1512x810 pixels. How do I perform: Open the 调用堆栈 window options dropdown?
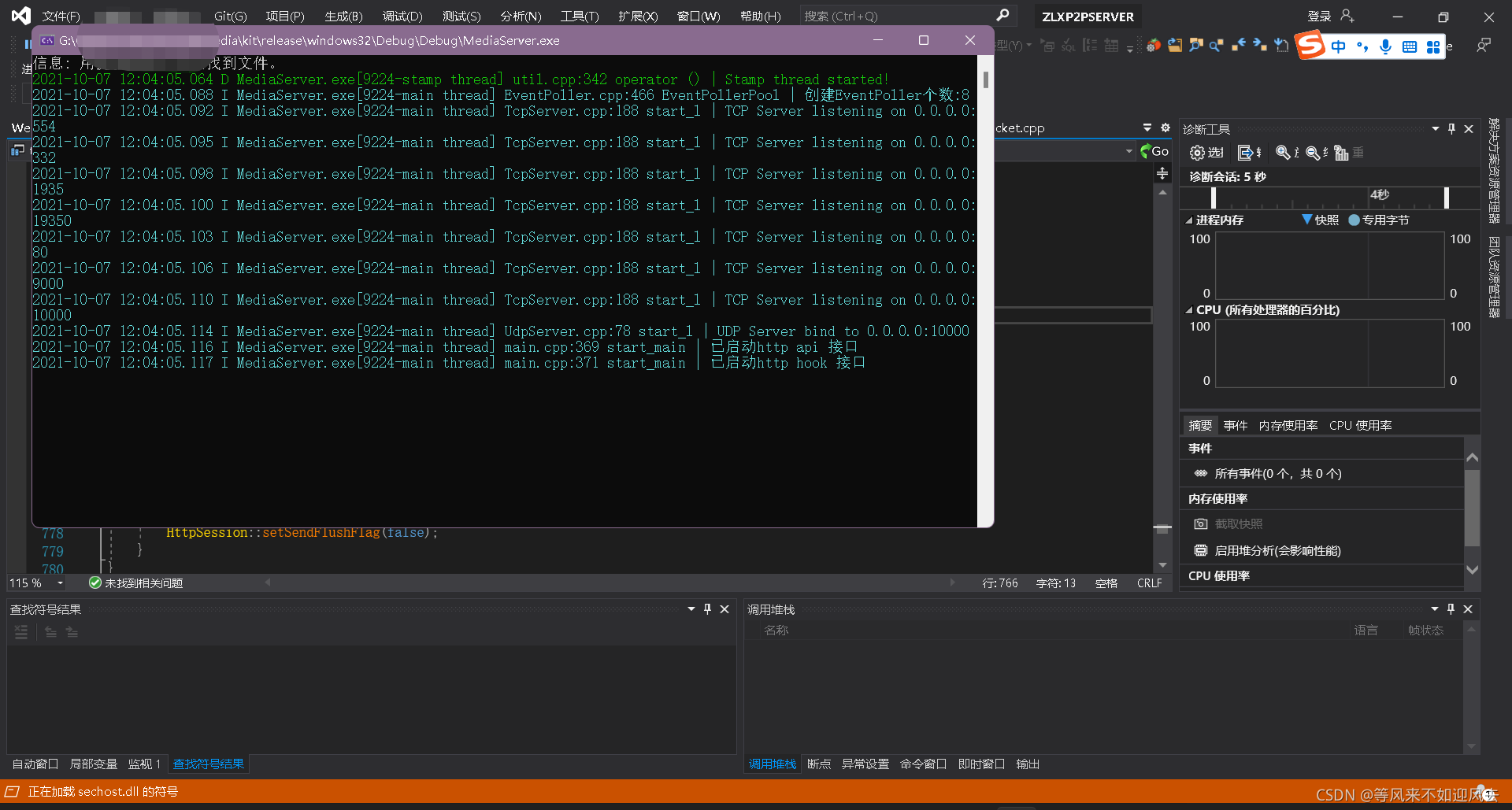(1435, 608)
